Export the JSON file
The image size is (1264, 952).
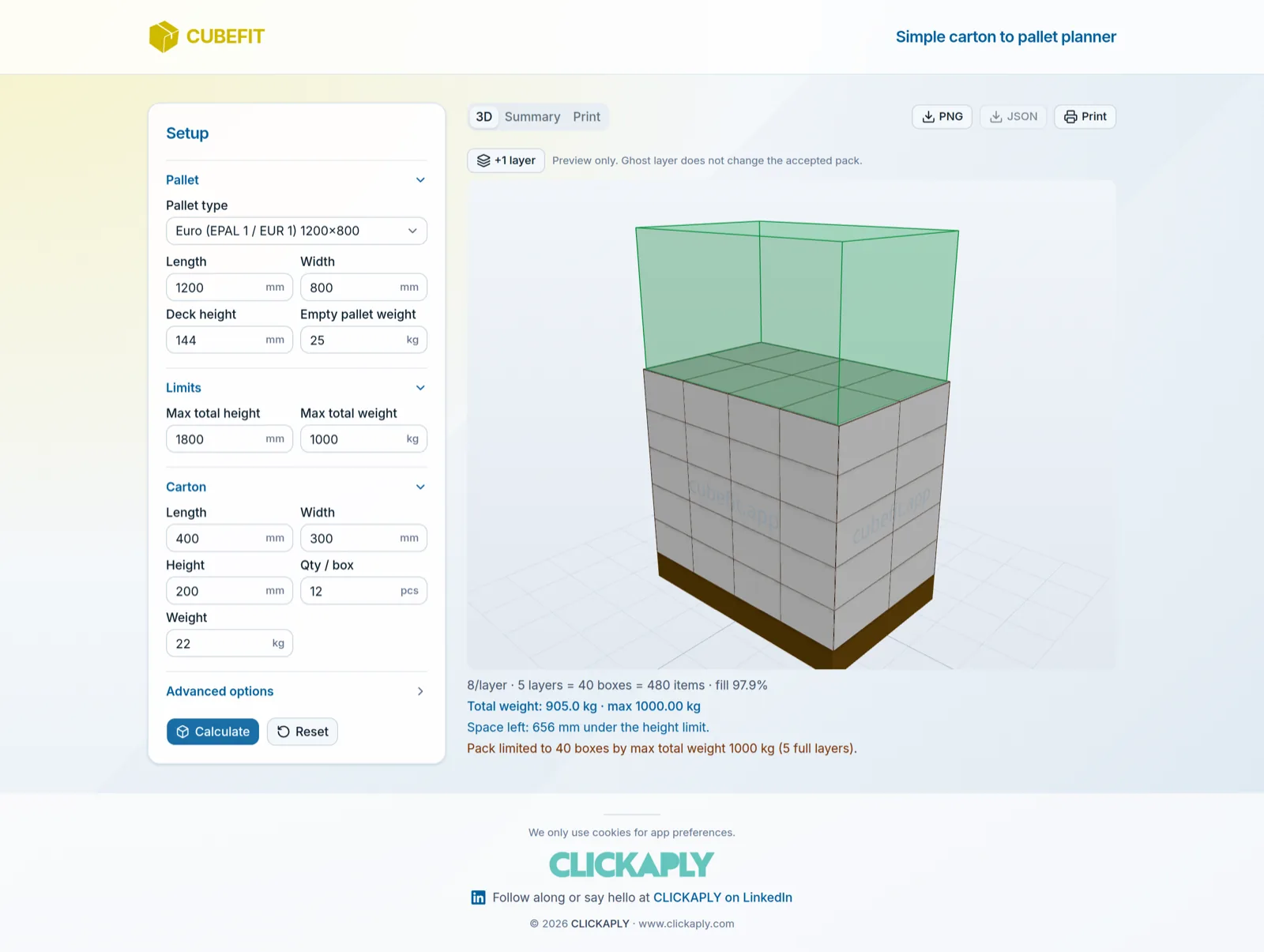1014,117
